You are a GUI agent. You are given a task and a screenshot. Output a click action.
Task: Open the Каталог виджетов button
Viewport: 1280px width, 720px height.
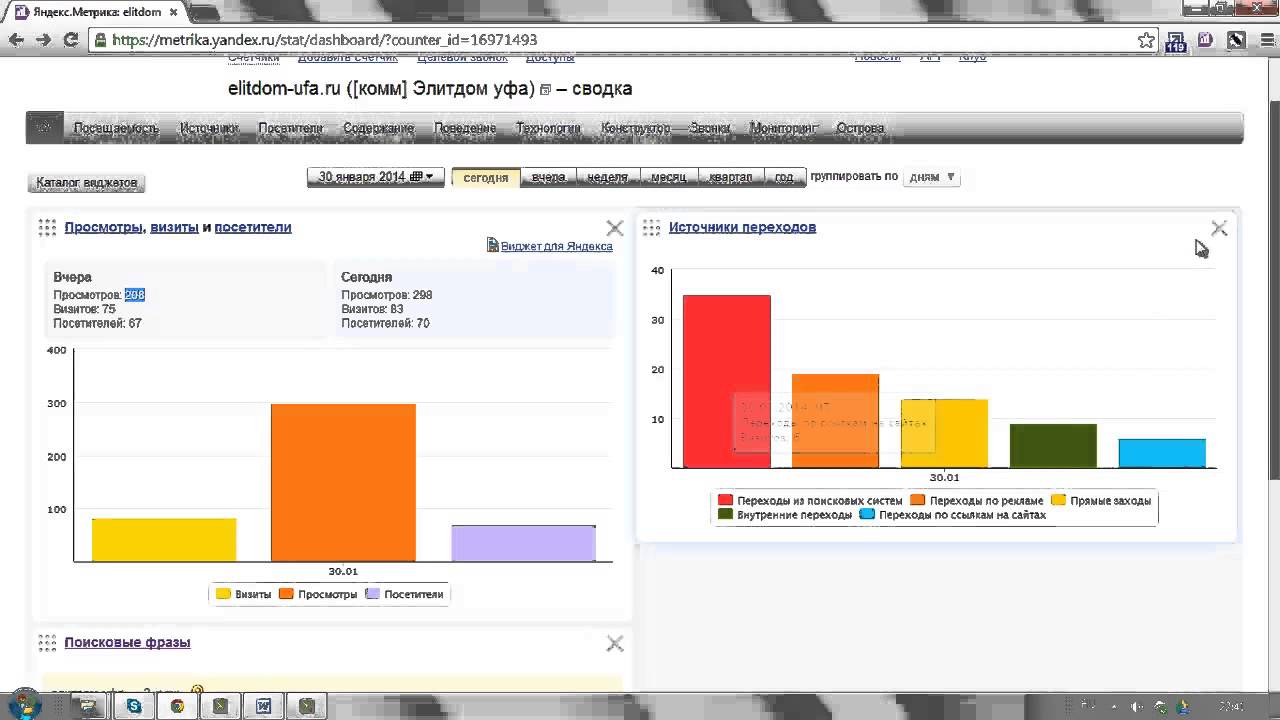tap(86, 183)
